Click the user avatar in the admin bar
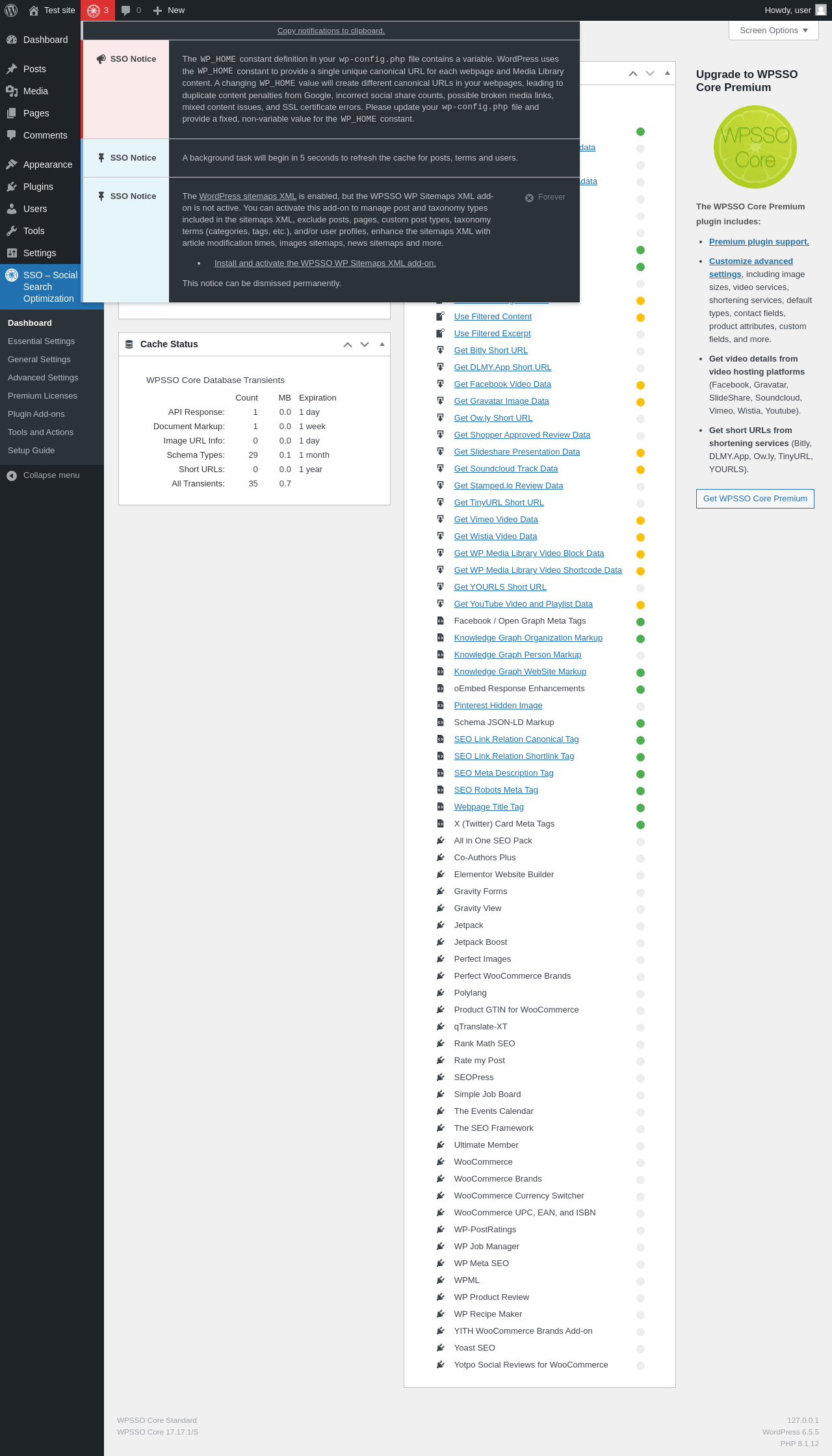Viewport: 832px width, 1456px height. click(821, 10)
